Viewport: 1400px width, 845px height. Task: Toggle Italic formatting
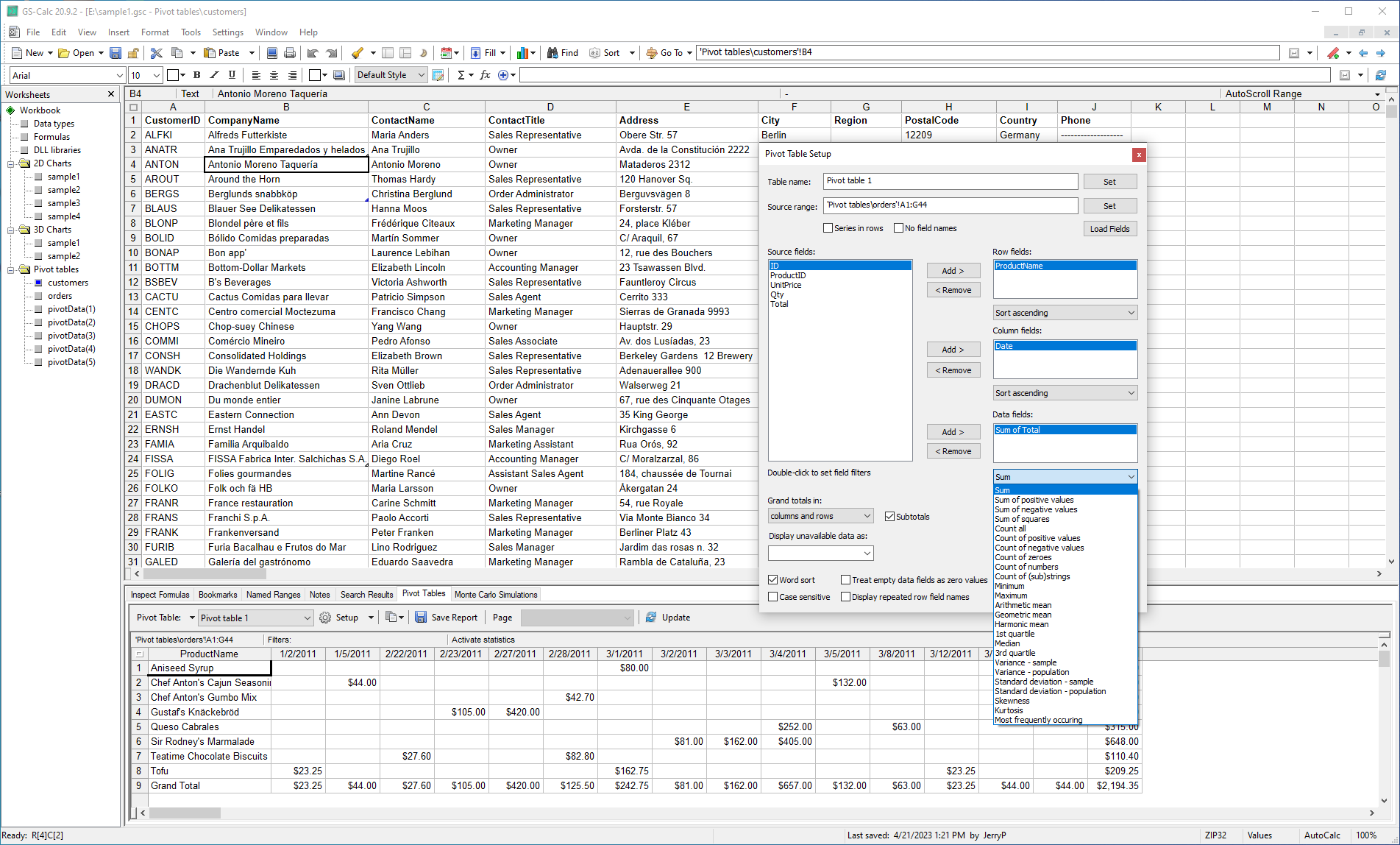coord(214,75)
